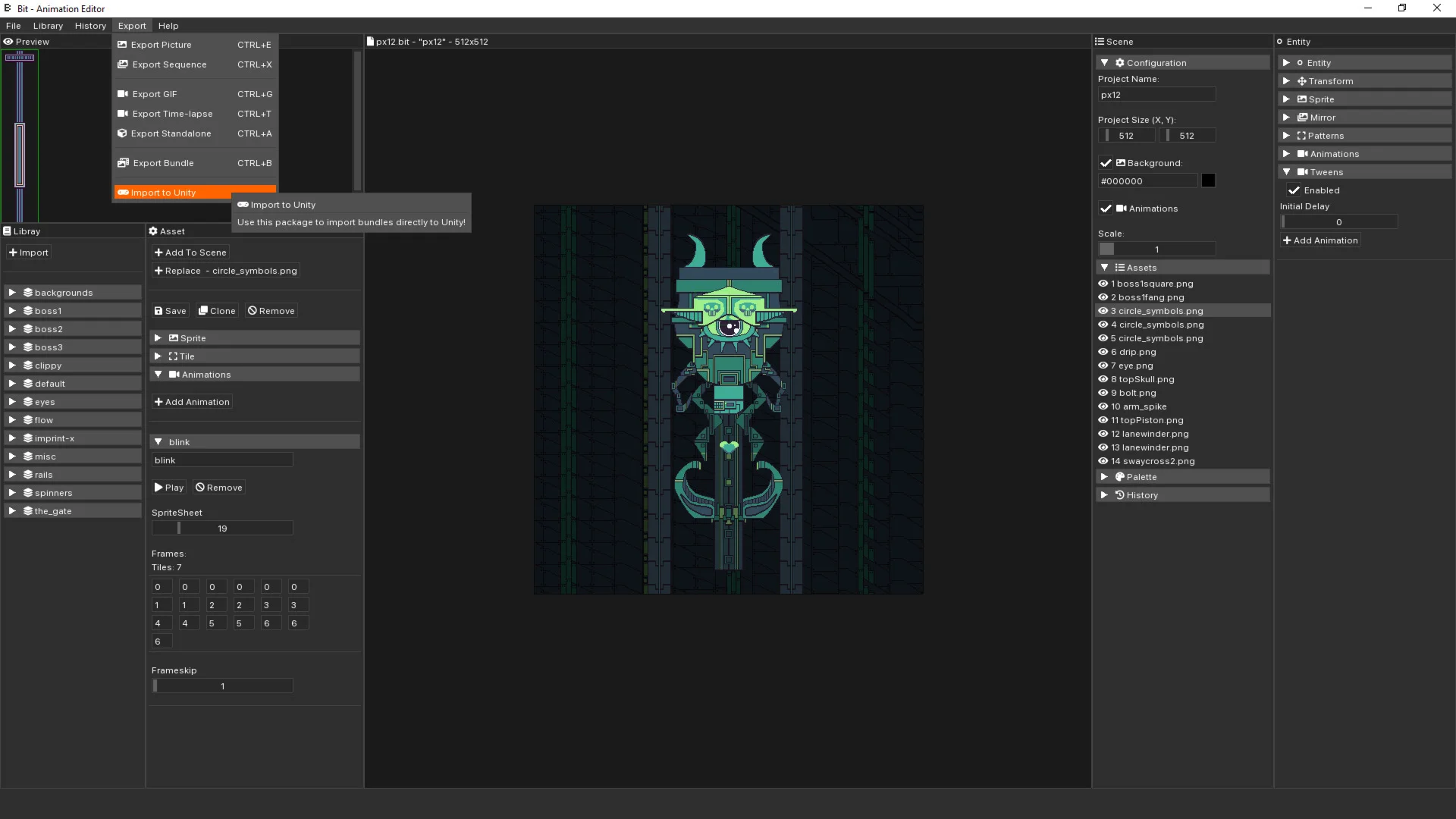The height and width of the screenshot is (819, 1456).
Task: Hide the 7 eye.png asset
Action: 1103,366
